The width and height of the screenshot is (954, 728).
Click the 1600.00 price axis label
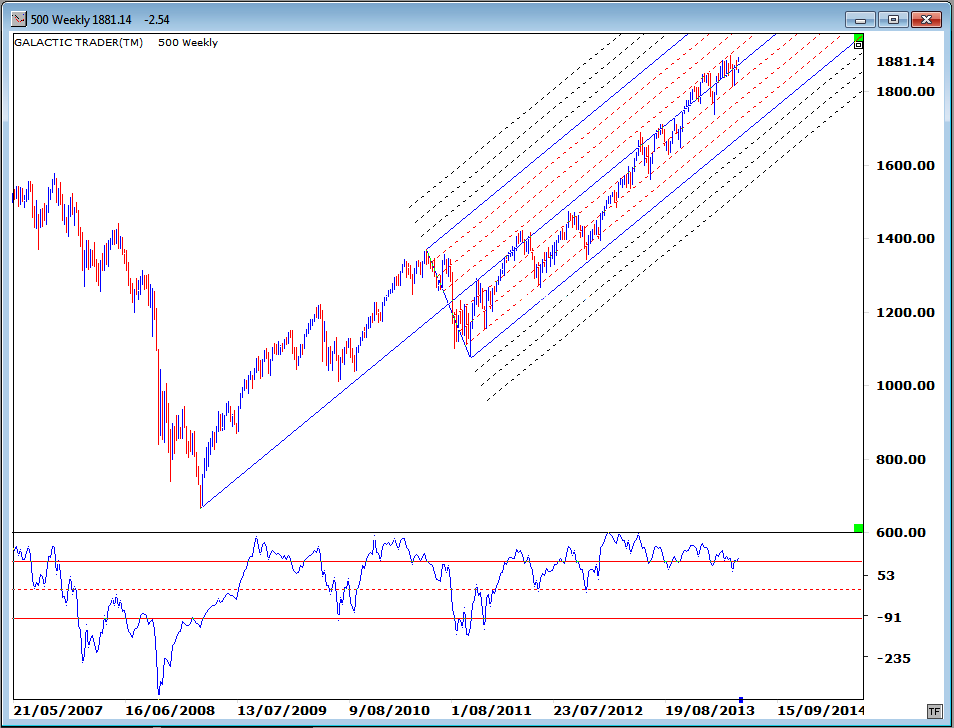(x=905, y=165)
